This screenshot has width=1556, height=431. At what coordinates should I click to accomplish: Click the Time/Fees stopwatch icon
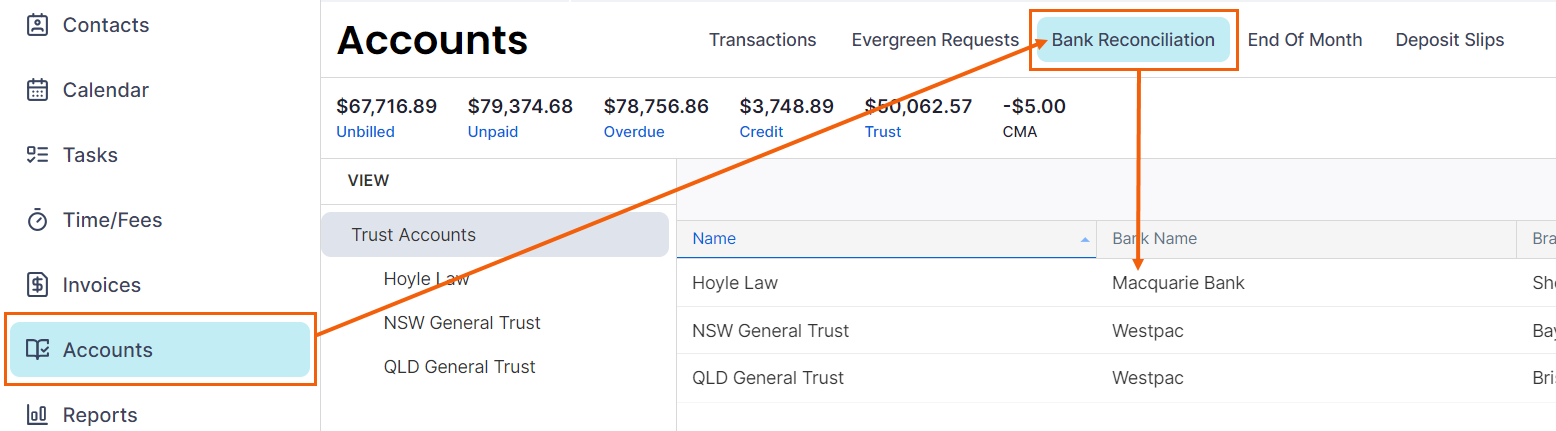click(x=37, y=220)
